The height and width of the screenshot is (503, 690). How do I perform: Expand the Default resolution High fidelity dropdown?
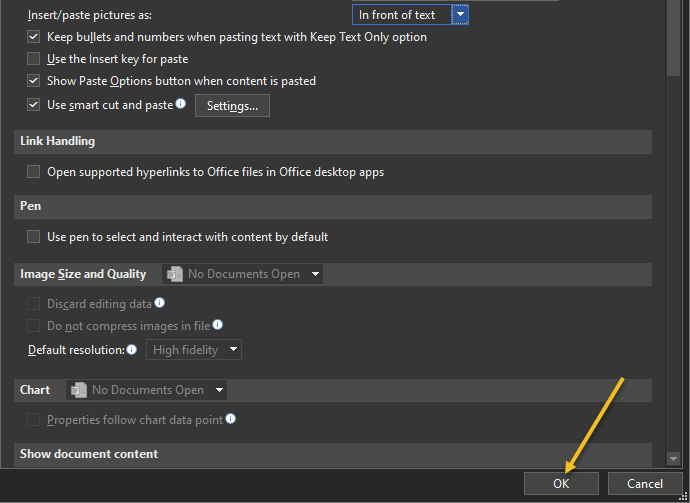tap(233, 350)
